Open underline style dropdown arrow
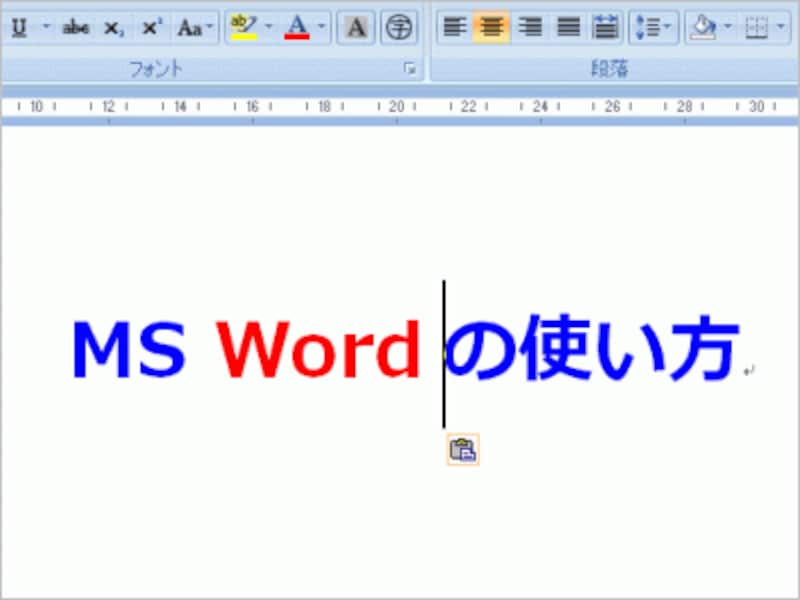The width and height of the screenshot is (800, 600). tap(46, 27)
